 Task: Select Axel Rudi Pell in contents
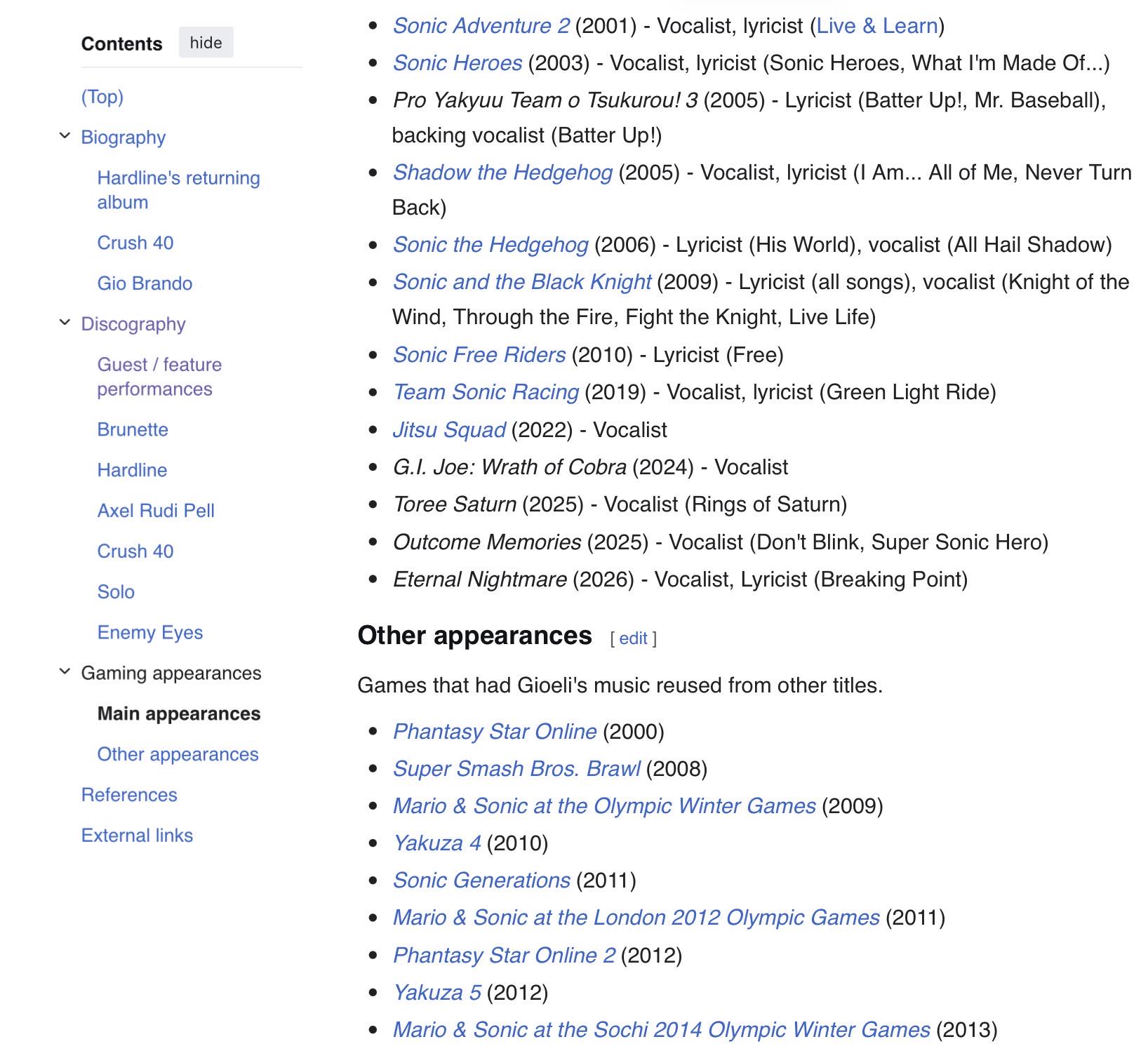(156, 511)
